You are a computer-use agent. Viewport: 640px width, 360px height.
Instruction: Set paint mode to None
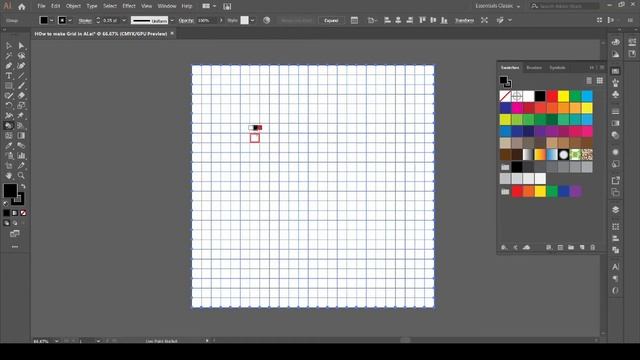pos(23,213)
